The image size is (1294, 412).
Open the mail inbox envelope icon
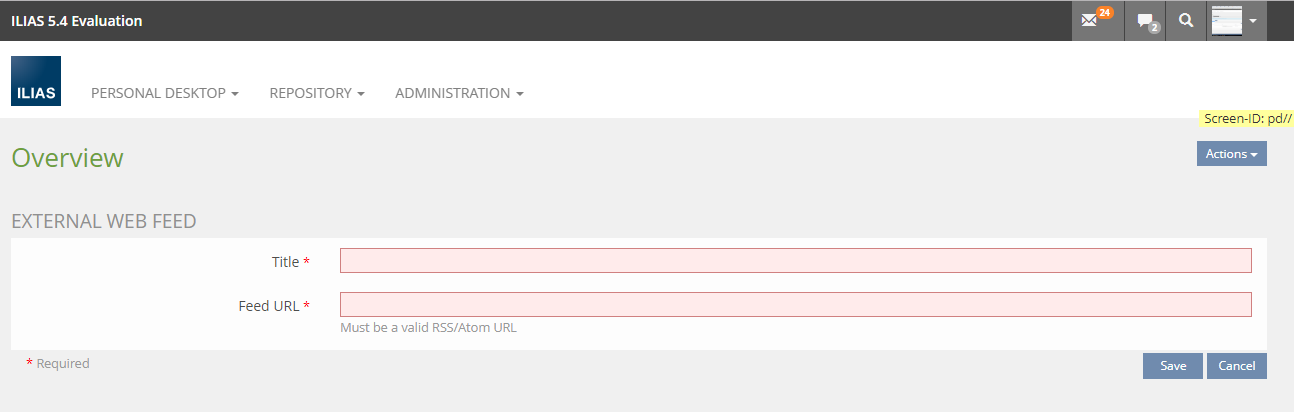(1097, 20)
